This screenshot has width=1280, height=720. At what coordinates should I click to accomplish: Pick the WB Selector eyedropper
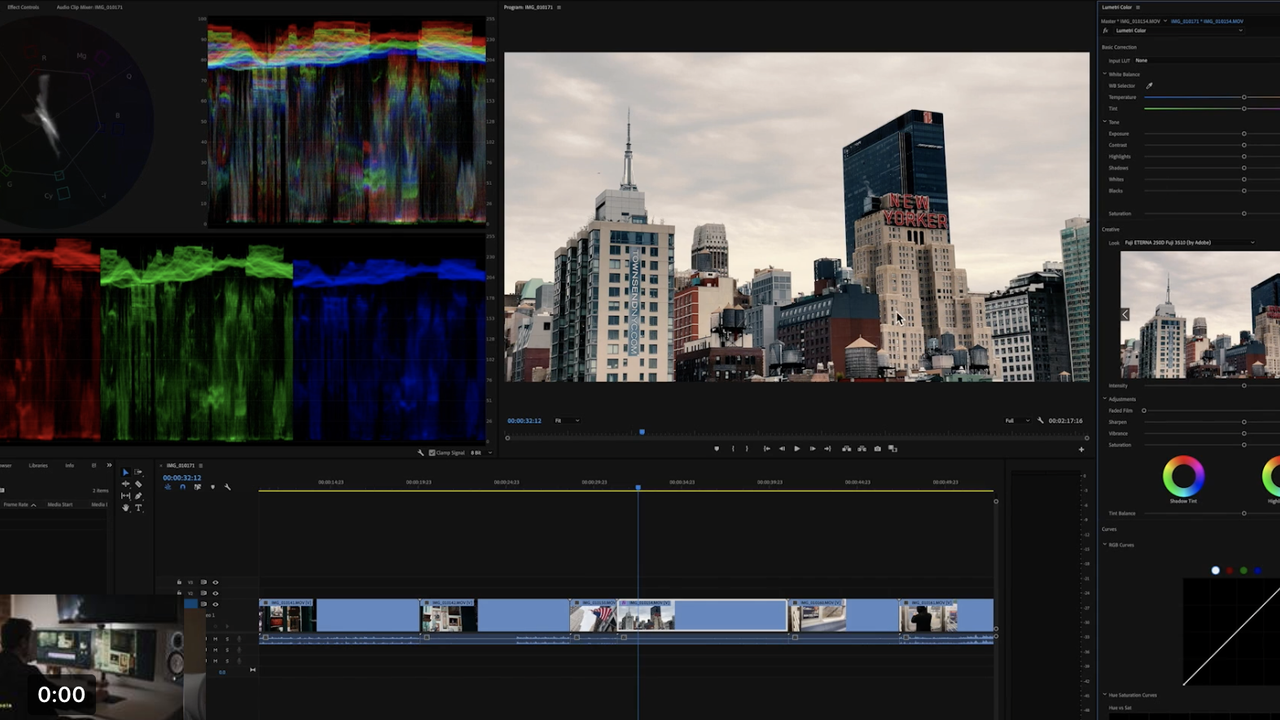[1149, 86]
